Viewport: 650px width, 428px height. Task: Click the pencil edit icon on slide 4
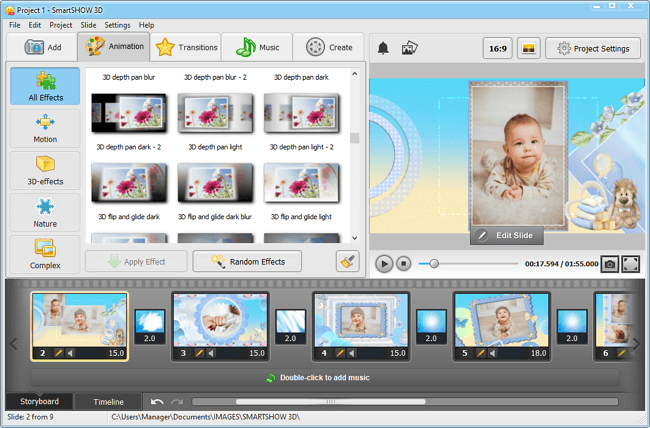(340, 353)
